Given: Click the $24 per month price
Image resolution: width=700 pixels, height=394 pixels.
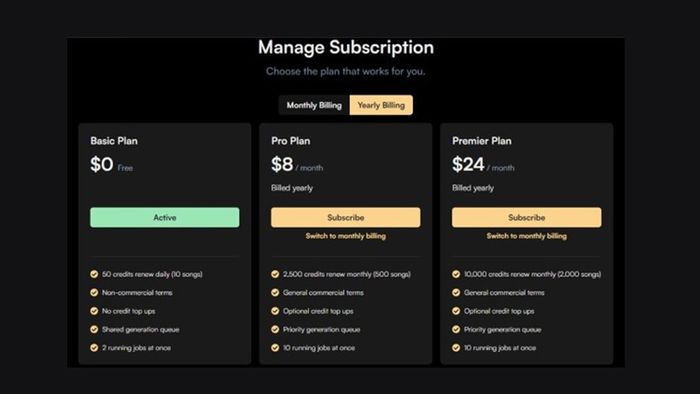Looking at the screenshot, I should click(483, 165).
